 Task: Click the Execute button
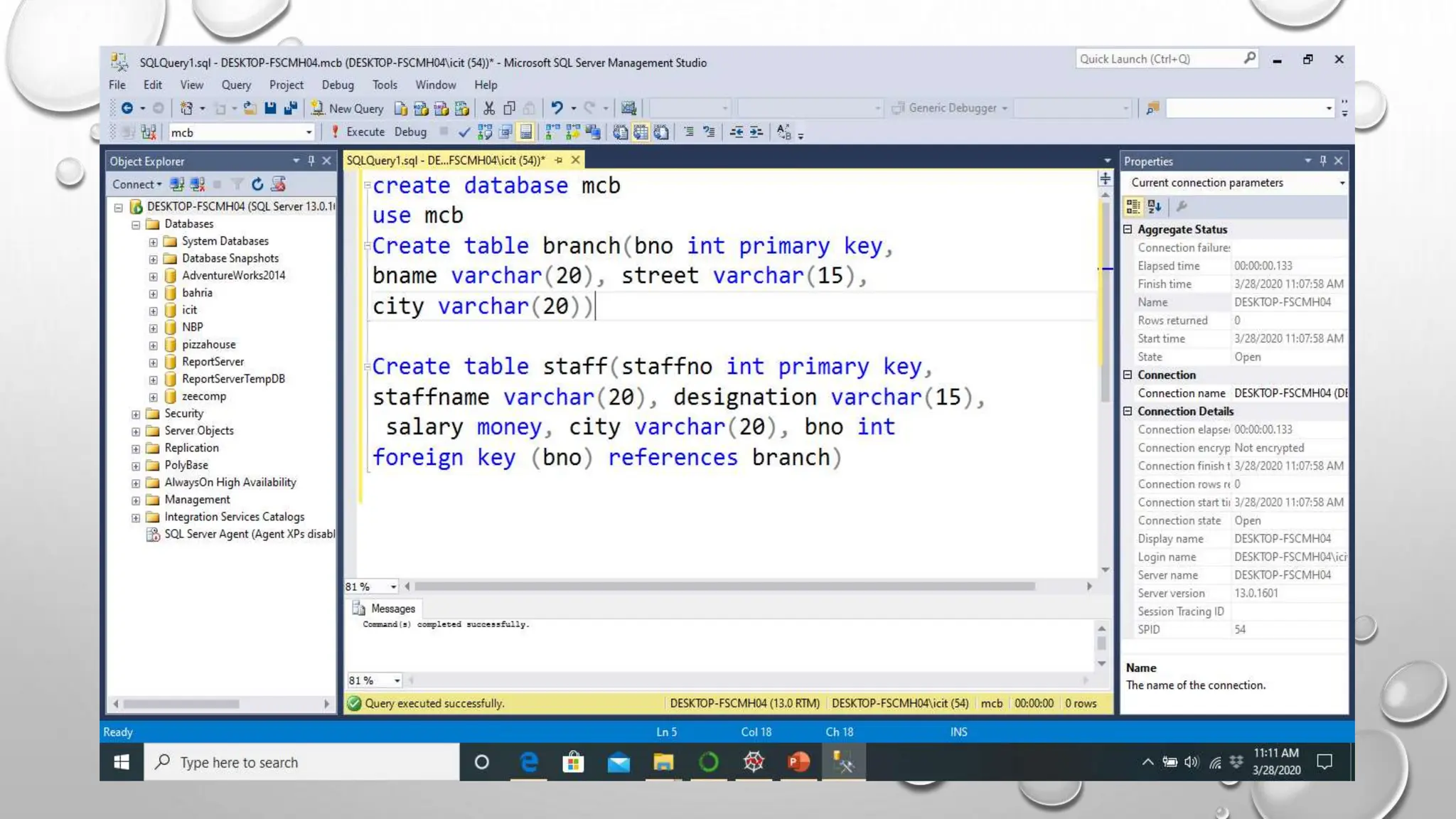coord(358,132)
